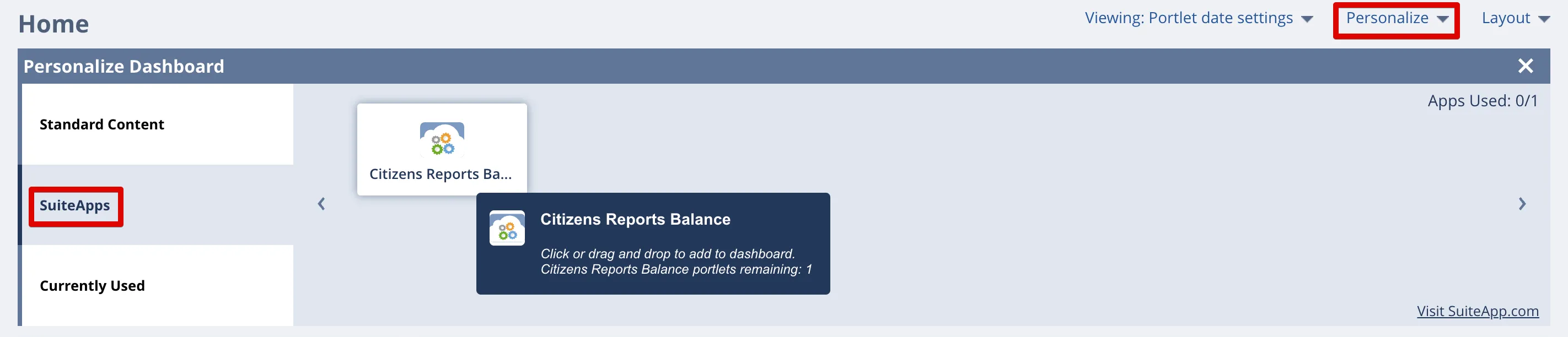This screenshot has width=1568, height=337.
Task: Click the Personalize Dashboard header title
Action: [123, 66]
